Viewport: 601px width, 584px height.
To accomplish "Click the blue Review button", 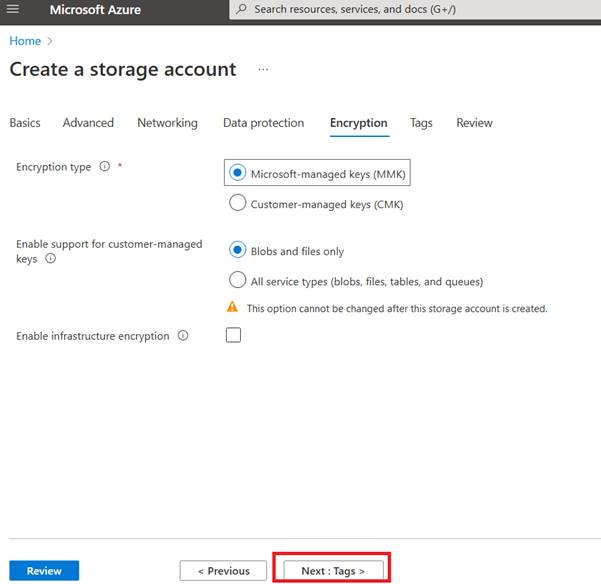I will coord(44,571).
